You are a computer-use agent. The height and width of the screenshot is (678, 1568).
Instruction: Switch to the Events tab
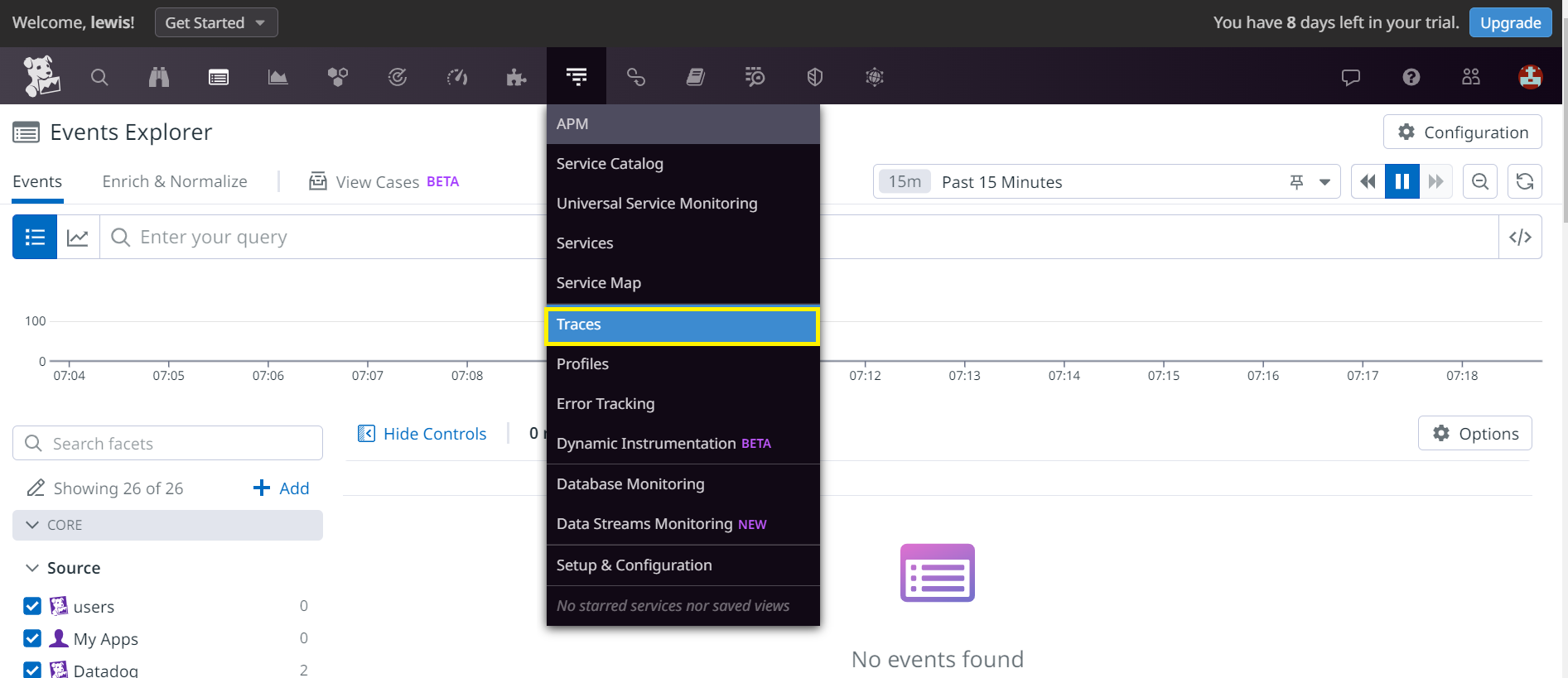[37, 181]
